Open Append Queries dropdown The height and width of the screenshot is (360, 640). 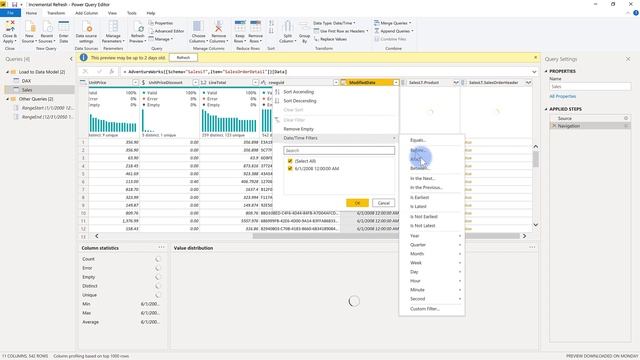(394, 31)
